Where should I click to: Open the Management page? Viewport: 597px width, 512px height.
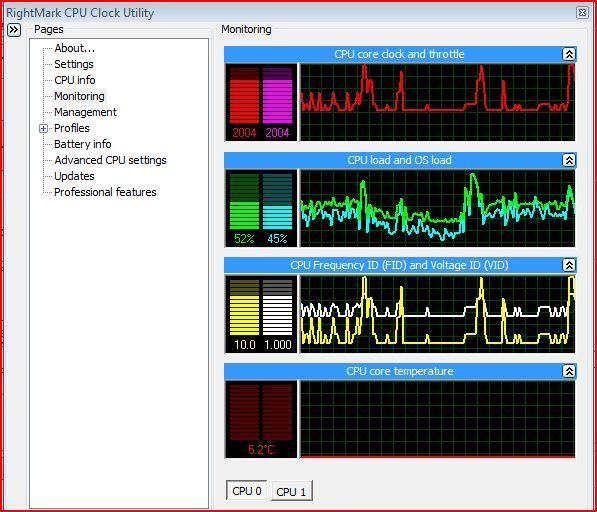click(85, 112)
